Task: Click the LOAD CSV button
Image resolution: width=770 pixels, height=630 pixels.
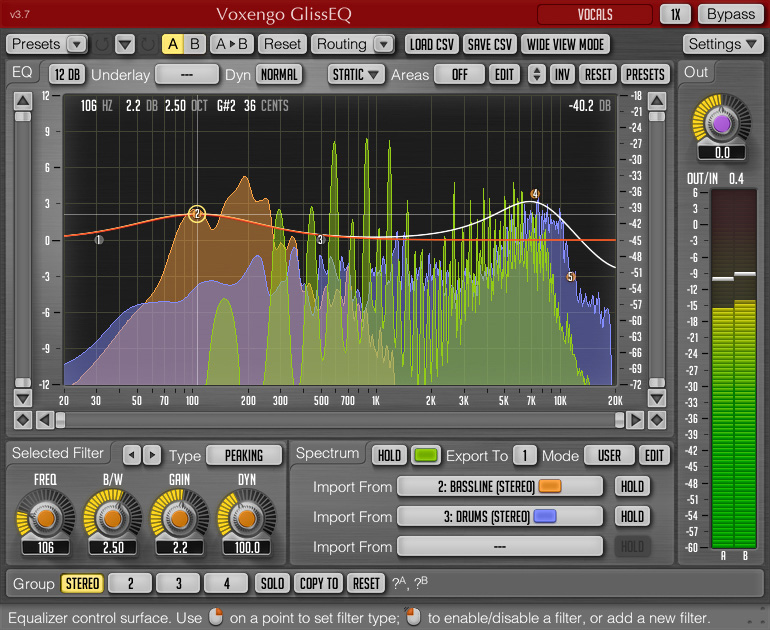Action: [x=432, y=44]
